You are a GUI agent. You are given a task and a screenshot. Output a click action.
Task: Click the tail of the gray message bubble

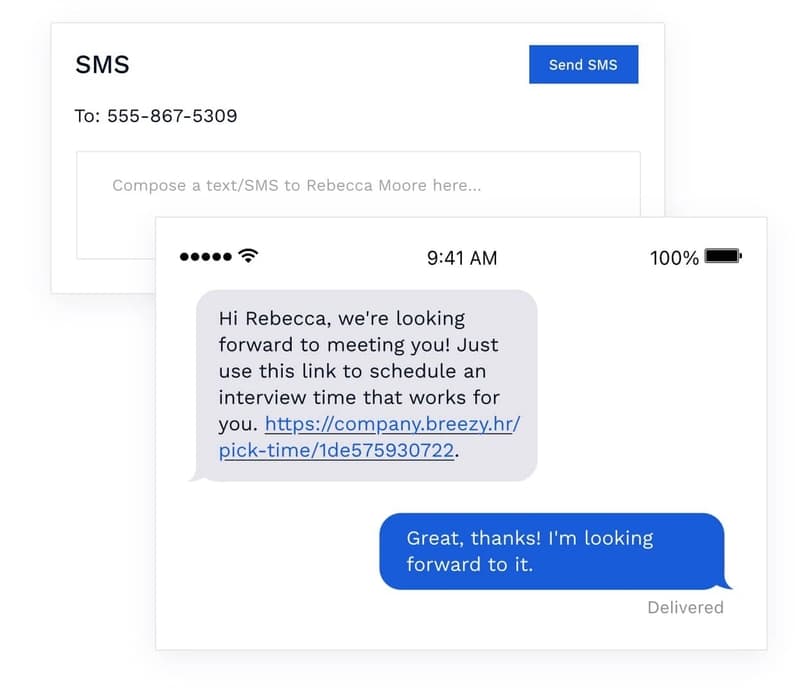point(195,476)
